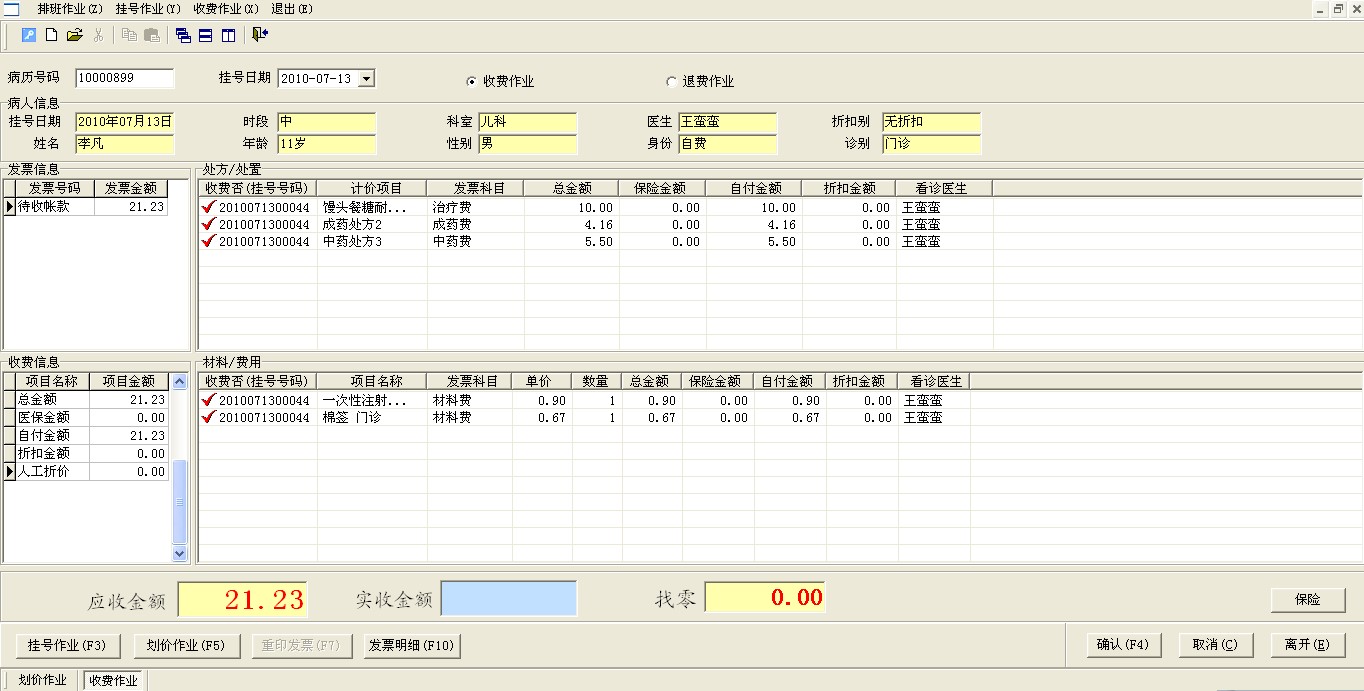Click the 实收金额 input field
The width and height of the screenshot is (1364, 691).
[509, 598]
